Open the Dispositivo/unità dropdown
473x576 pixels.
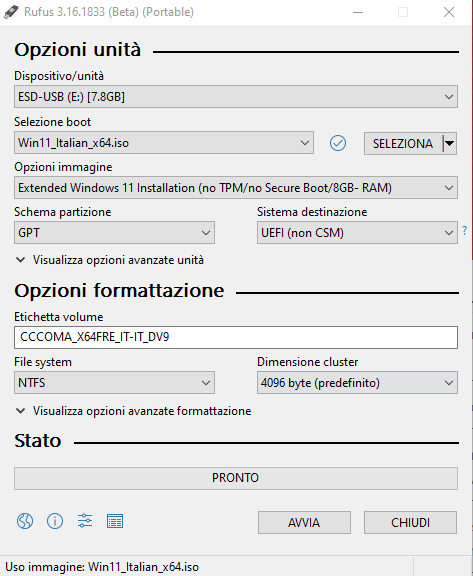[236, 97]
